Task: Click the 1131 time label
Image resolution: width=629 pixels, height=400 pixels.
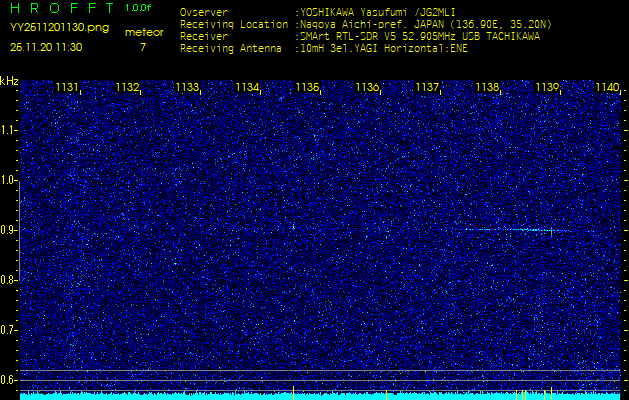Action: (67, 87)
